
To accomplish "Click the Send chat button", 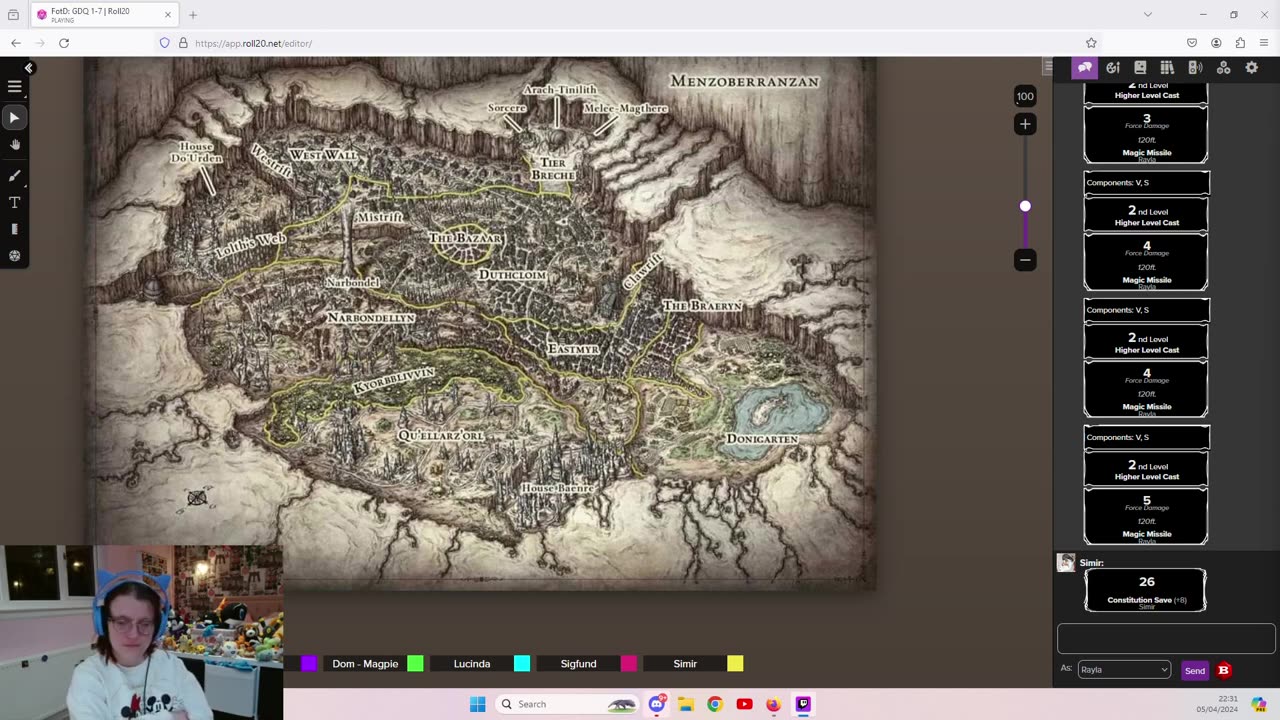I will click(1195, 671).
